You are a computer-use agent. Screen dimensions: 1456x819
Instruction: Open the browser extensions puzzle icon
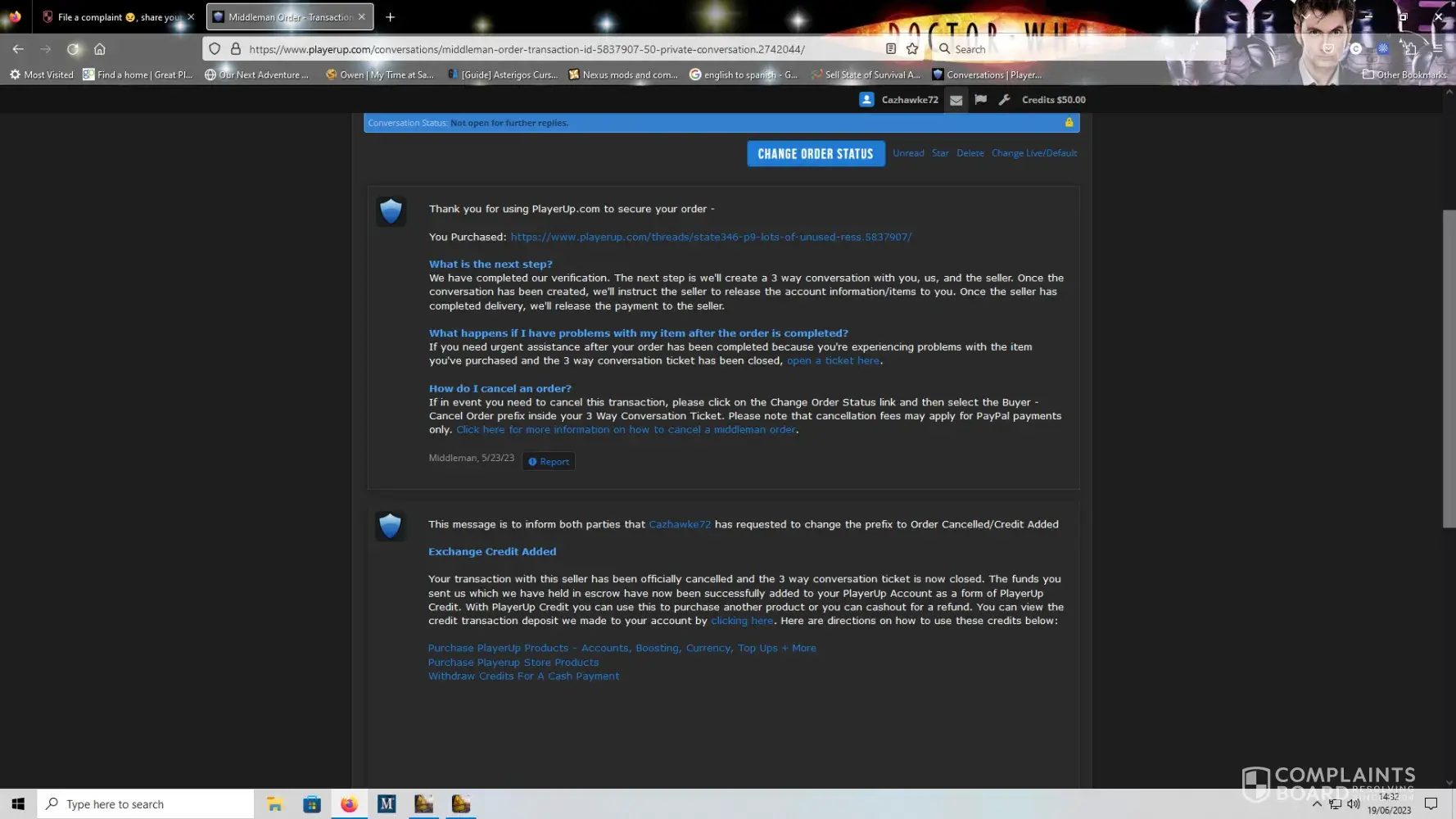tap(1409, 49)
